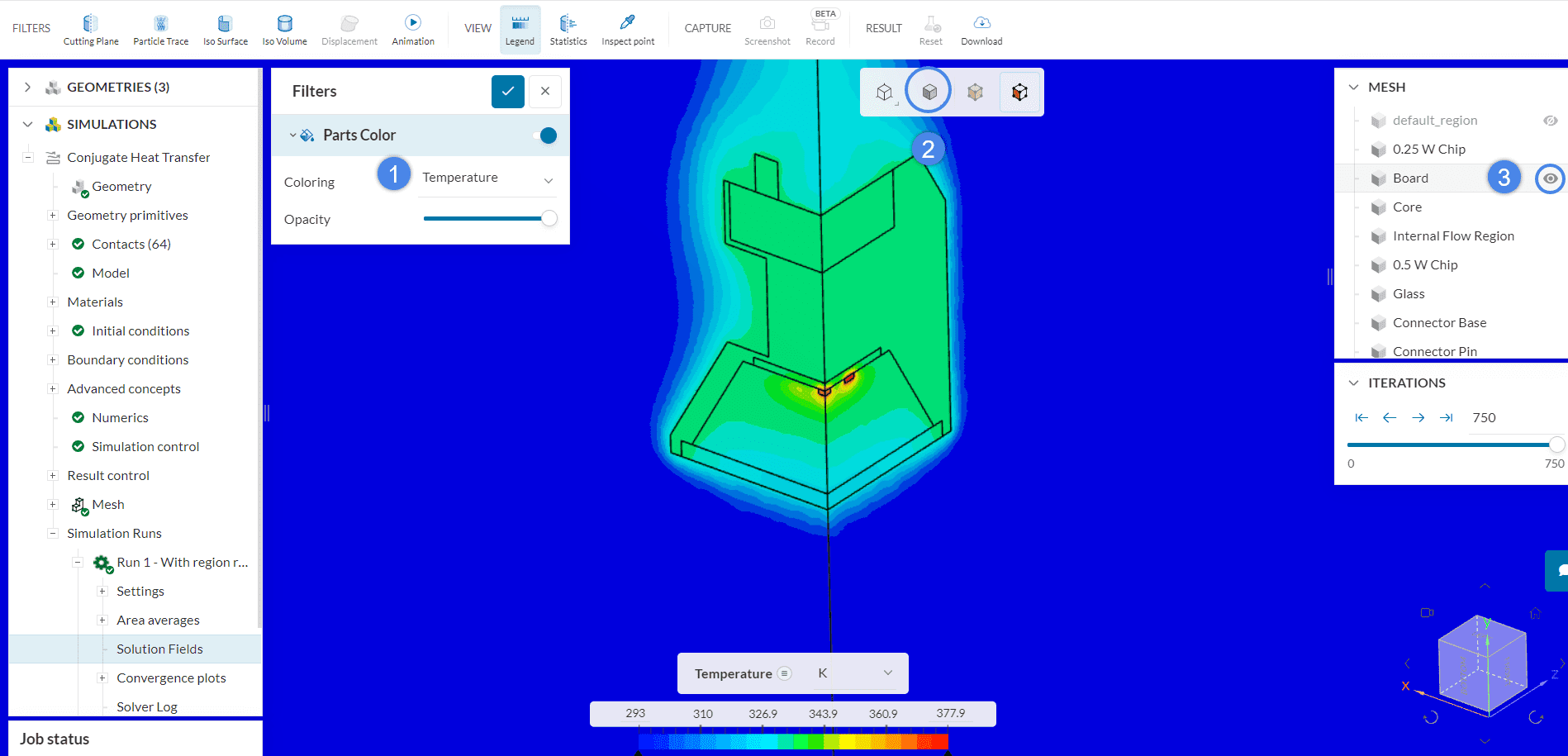The width and height of the screenshot is (1568, 756).
Task: Change the temperature unit K dropdown
Action: [x=854, y=673]
